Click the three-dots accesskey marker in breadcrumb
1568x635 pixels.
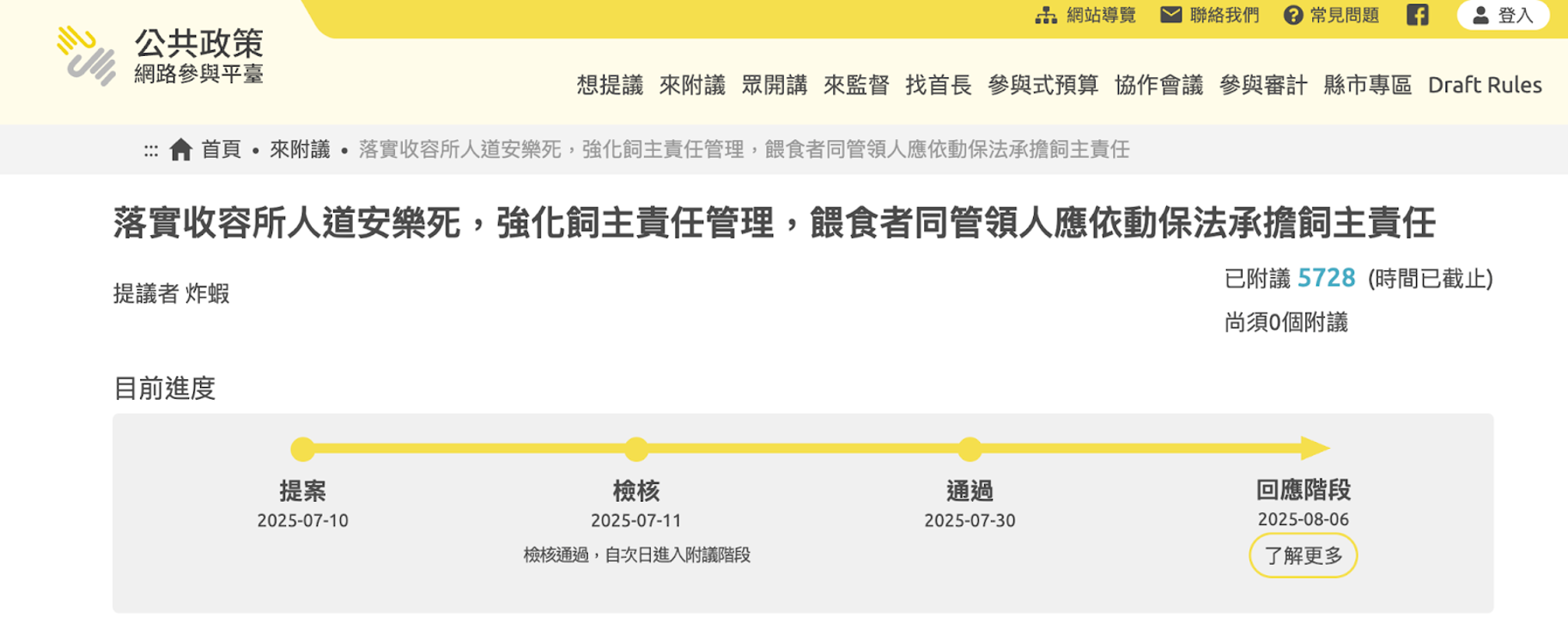click(x=151, y=151)
